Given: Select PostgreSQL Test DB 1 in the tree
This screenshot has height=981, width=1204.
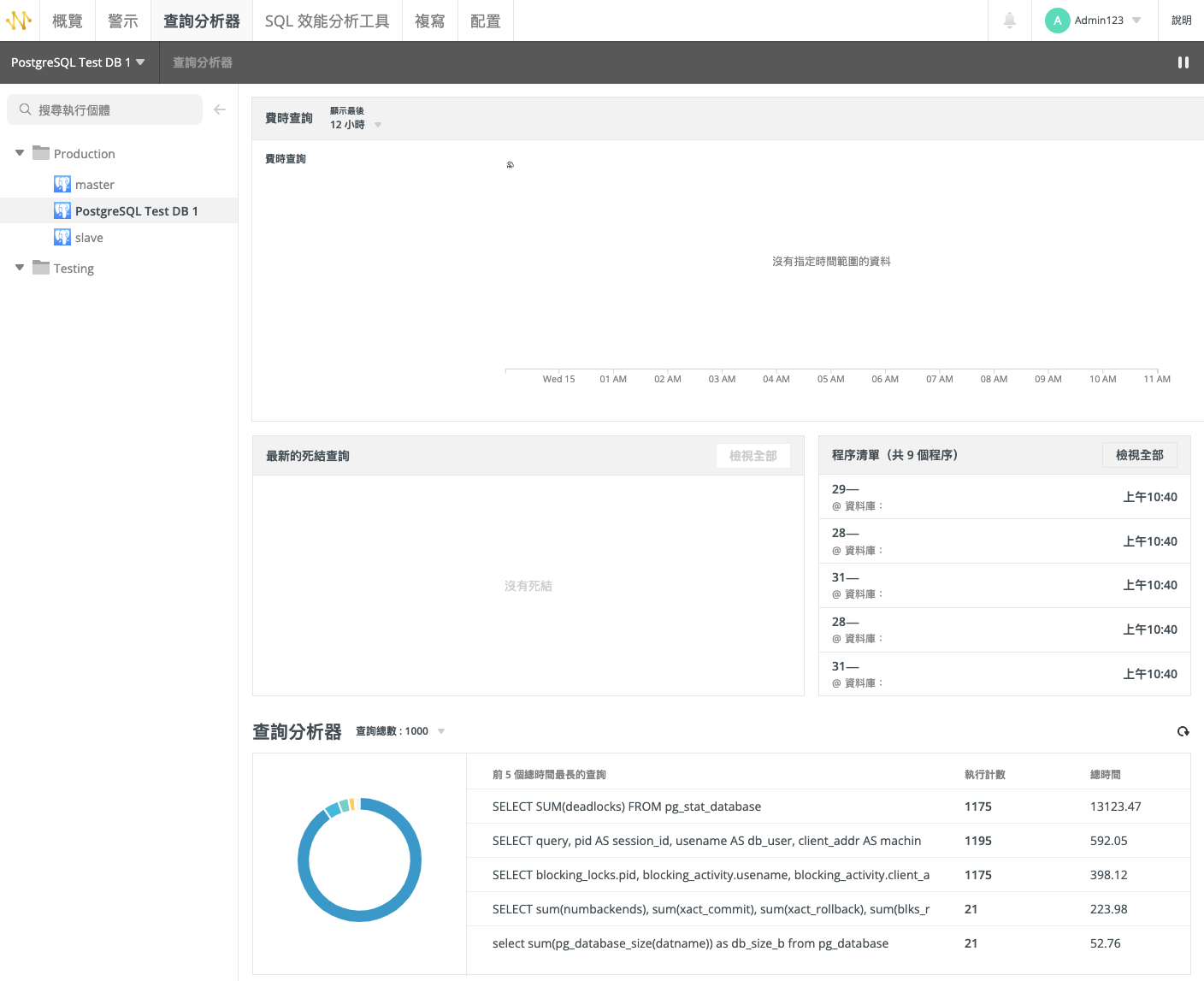Looking at the screenshot, I should click(135, 210).
